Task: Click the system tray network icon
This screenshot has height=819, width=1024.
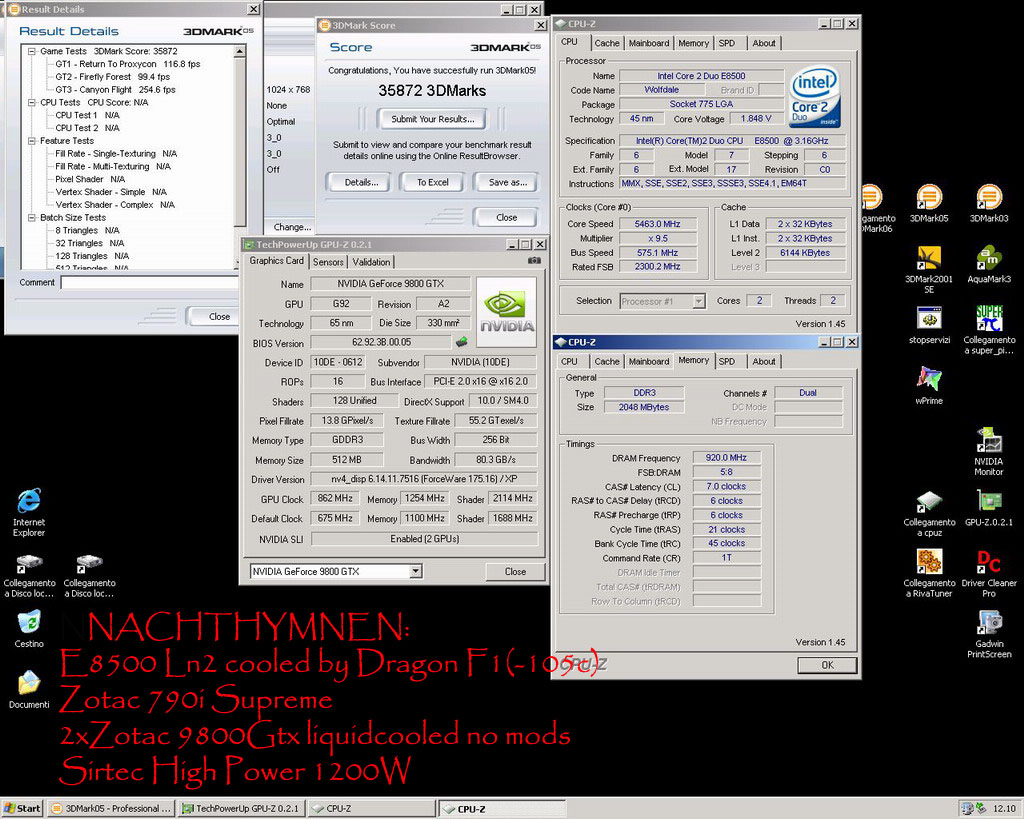Action: coord(967,808)
